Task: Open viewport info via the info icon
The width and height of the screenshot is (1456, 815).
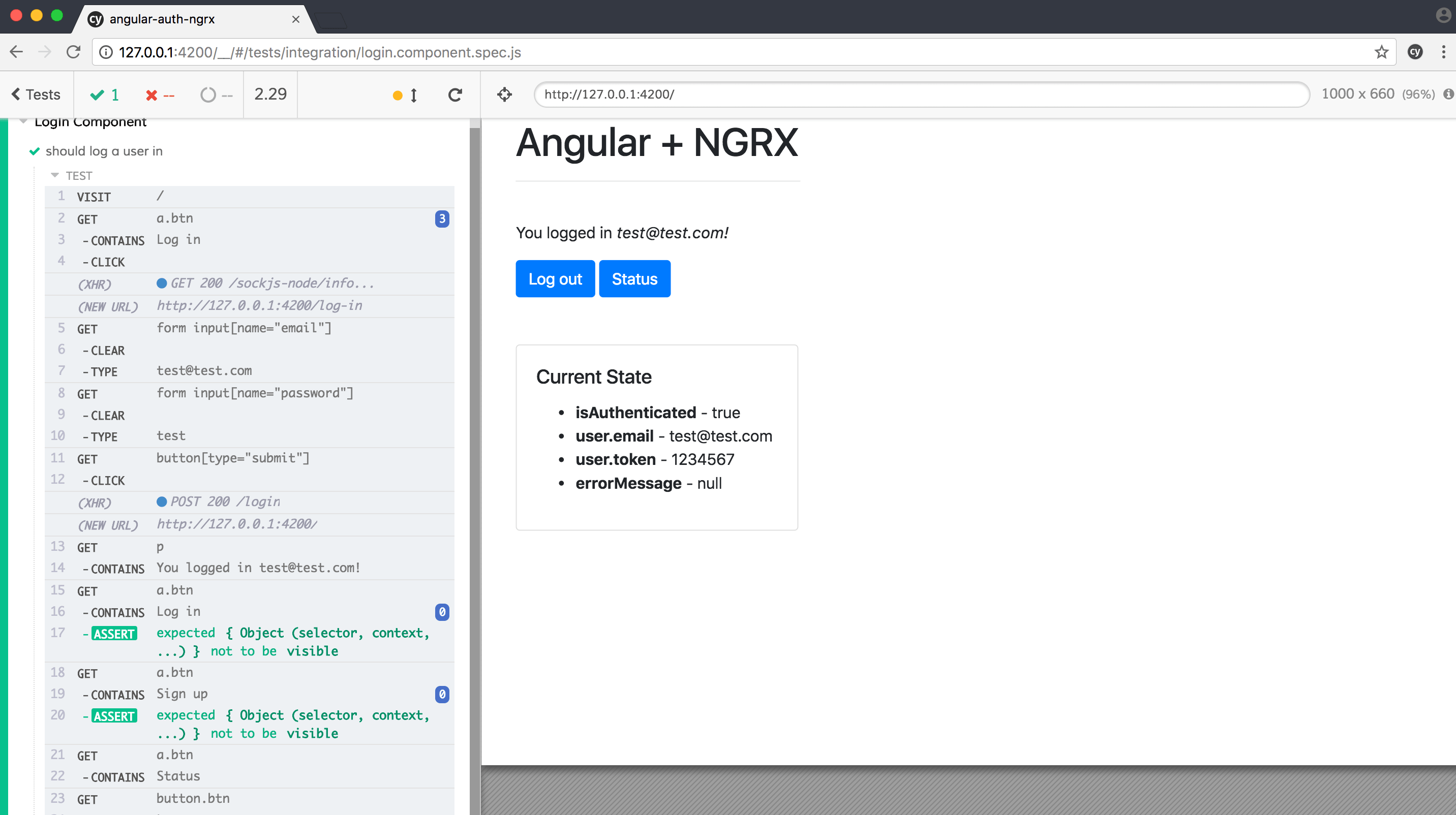Action: point(1448,95)
